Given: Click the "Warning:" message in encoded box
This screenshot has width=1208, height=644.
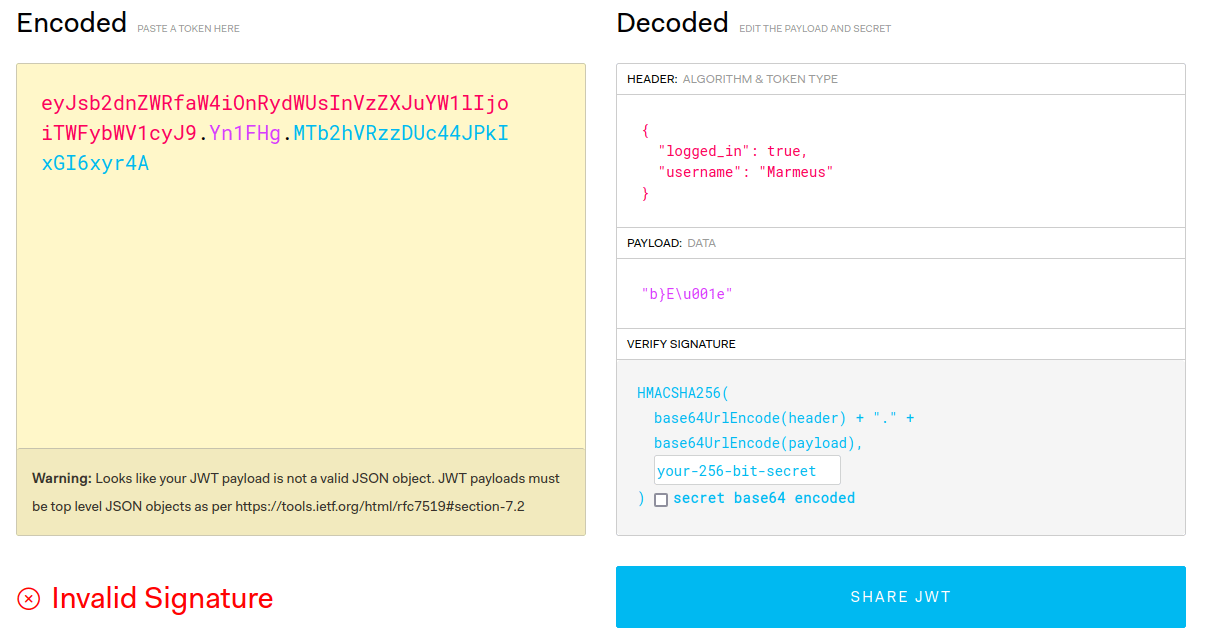Looking at the screenshot, I should pyautogui.click(x=296, y=492).
